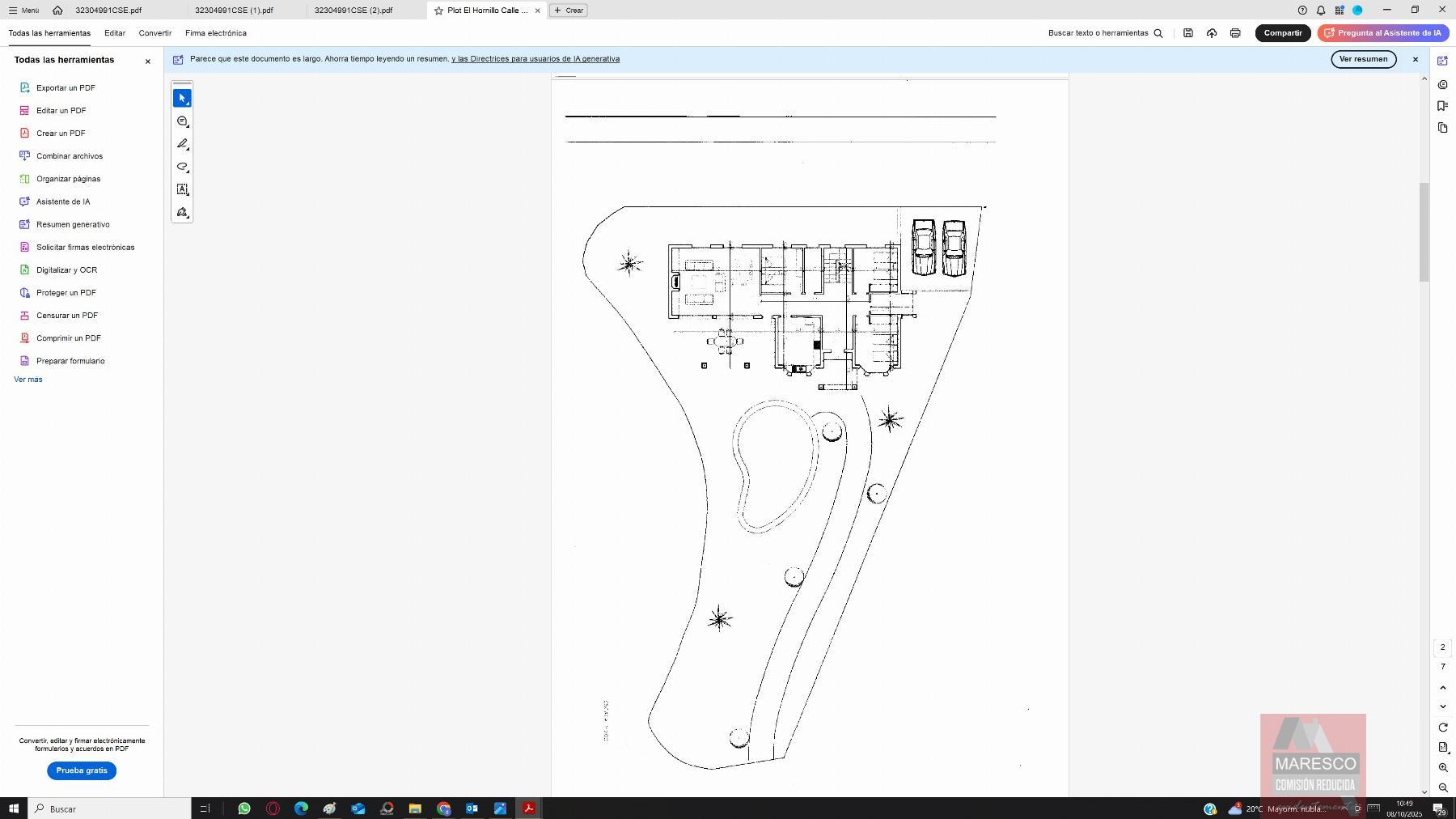Click the text box selection tool
Viewport: 1456px width, 819px height.
182,189
